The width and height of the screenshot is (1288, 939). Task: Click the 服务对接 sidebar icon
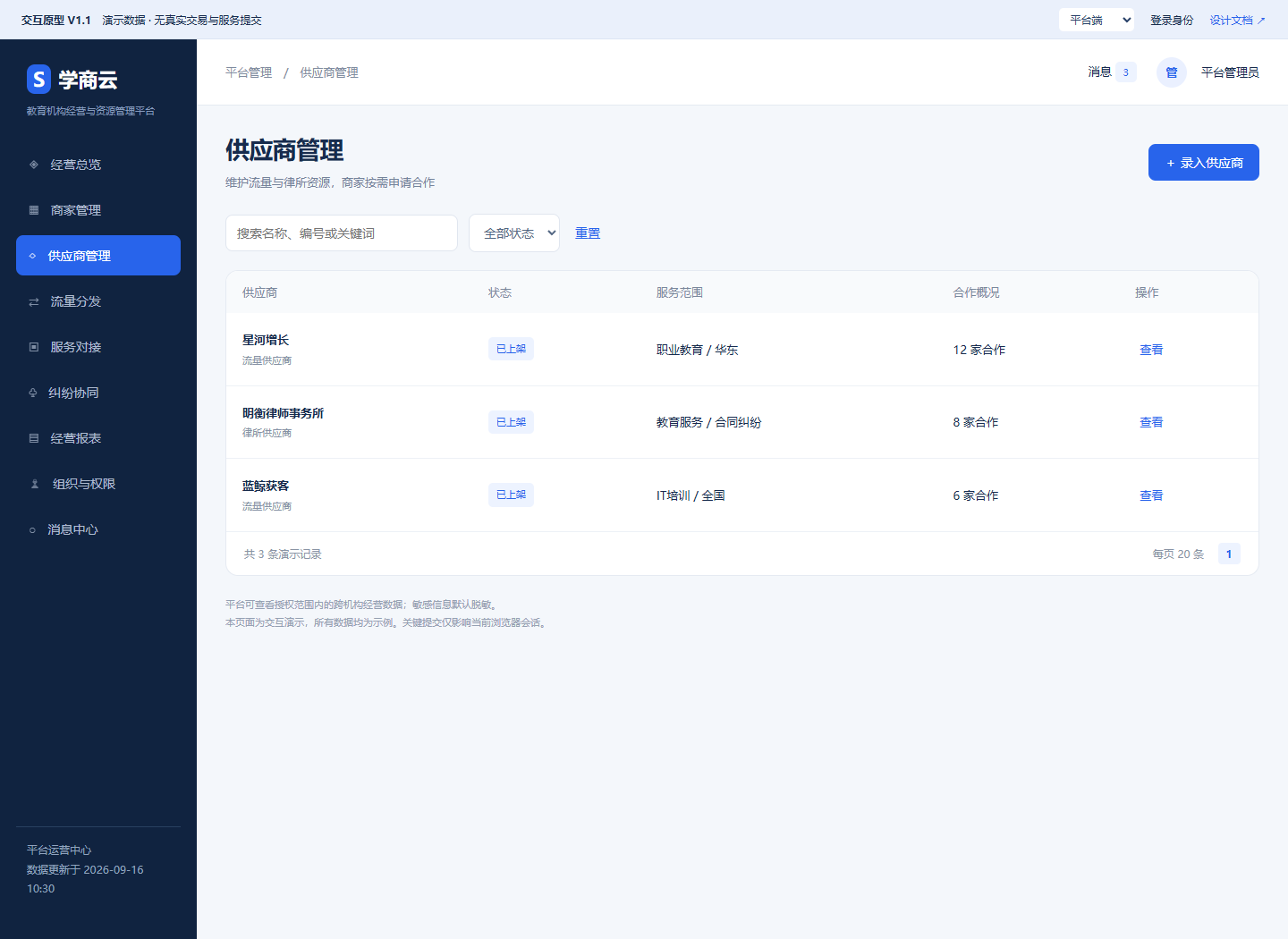tap(34, 347)
